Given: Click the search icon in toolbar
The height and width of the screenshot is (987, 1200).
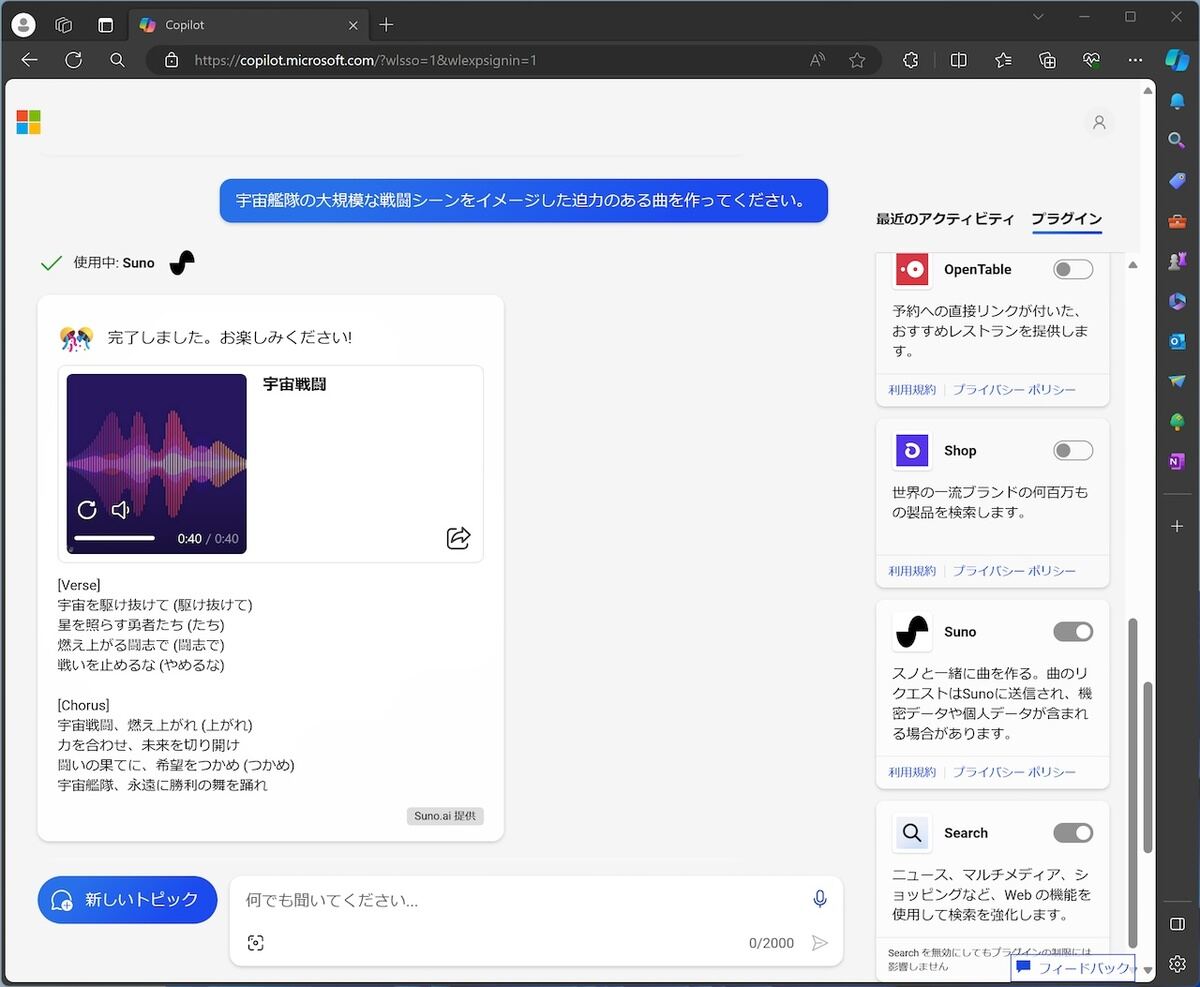Looking at the screenshot, I should click(117, 60).
